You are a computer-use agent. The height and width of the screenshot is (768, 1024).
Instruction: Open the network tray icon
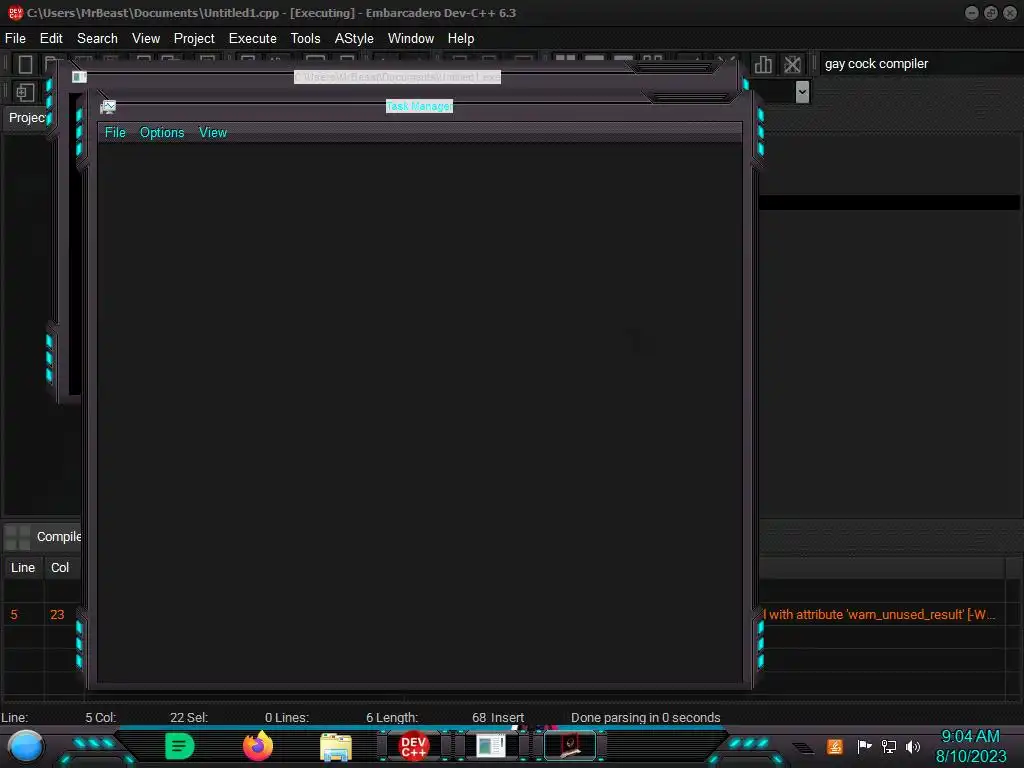pos(889,746)
